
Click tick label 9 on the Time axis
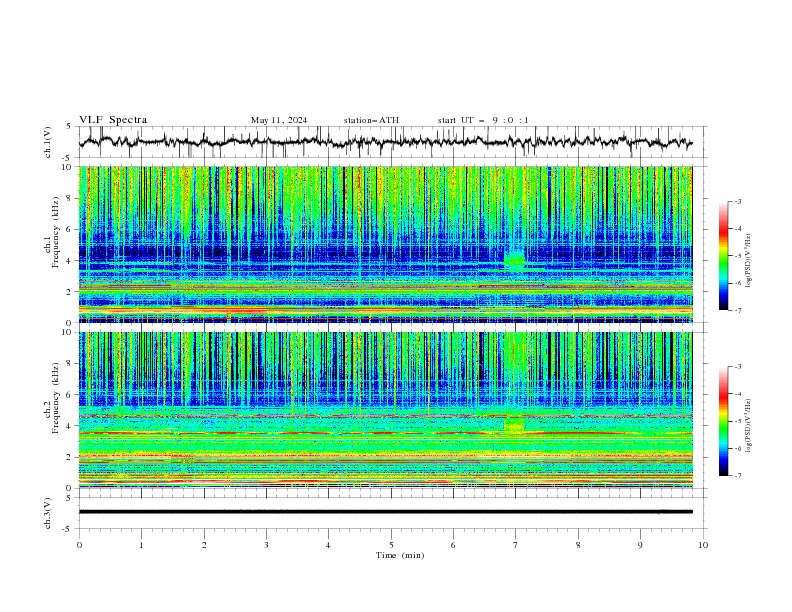(x=640, y=545)
